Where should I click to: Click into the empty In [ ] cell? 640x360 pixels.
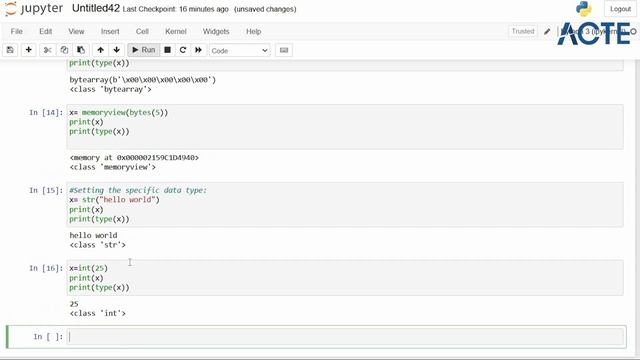[345, 337]
